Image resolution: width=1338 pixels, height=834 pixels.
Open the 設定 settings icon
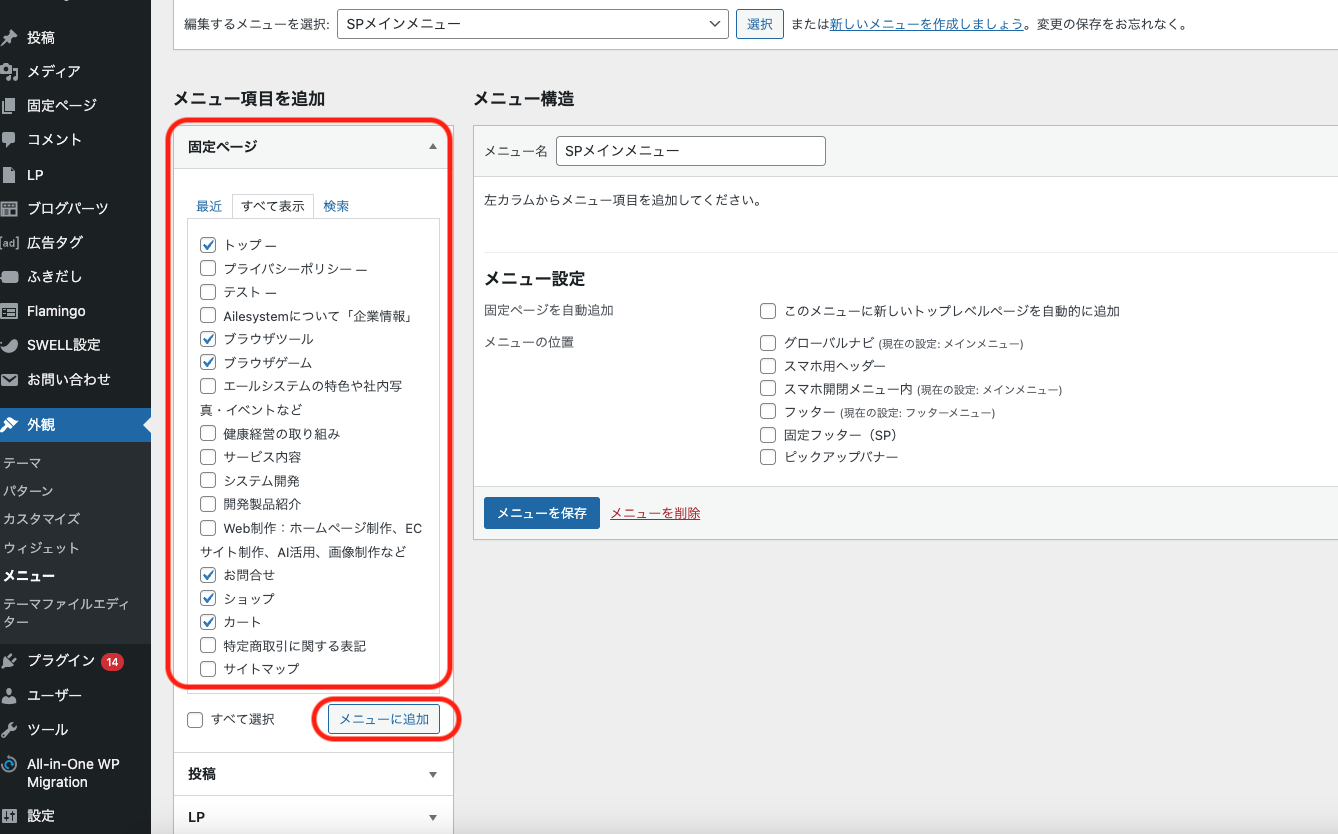tap(9, 816)
